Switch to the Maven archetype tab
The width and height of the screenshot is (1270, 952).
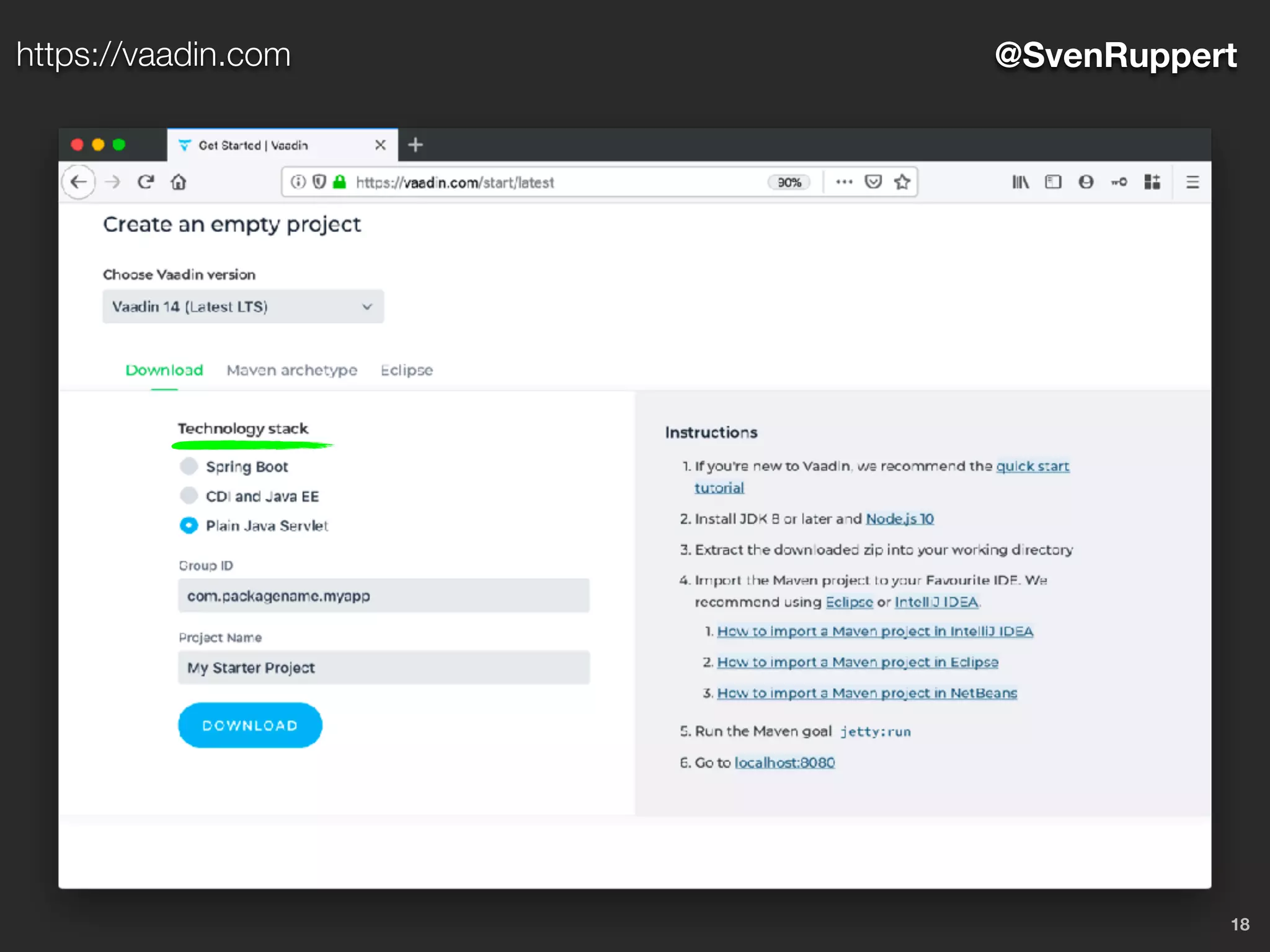(x=291, y=370)
